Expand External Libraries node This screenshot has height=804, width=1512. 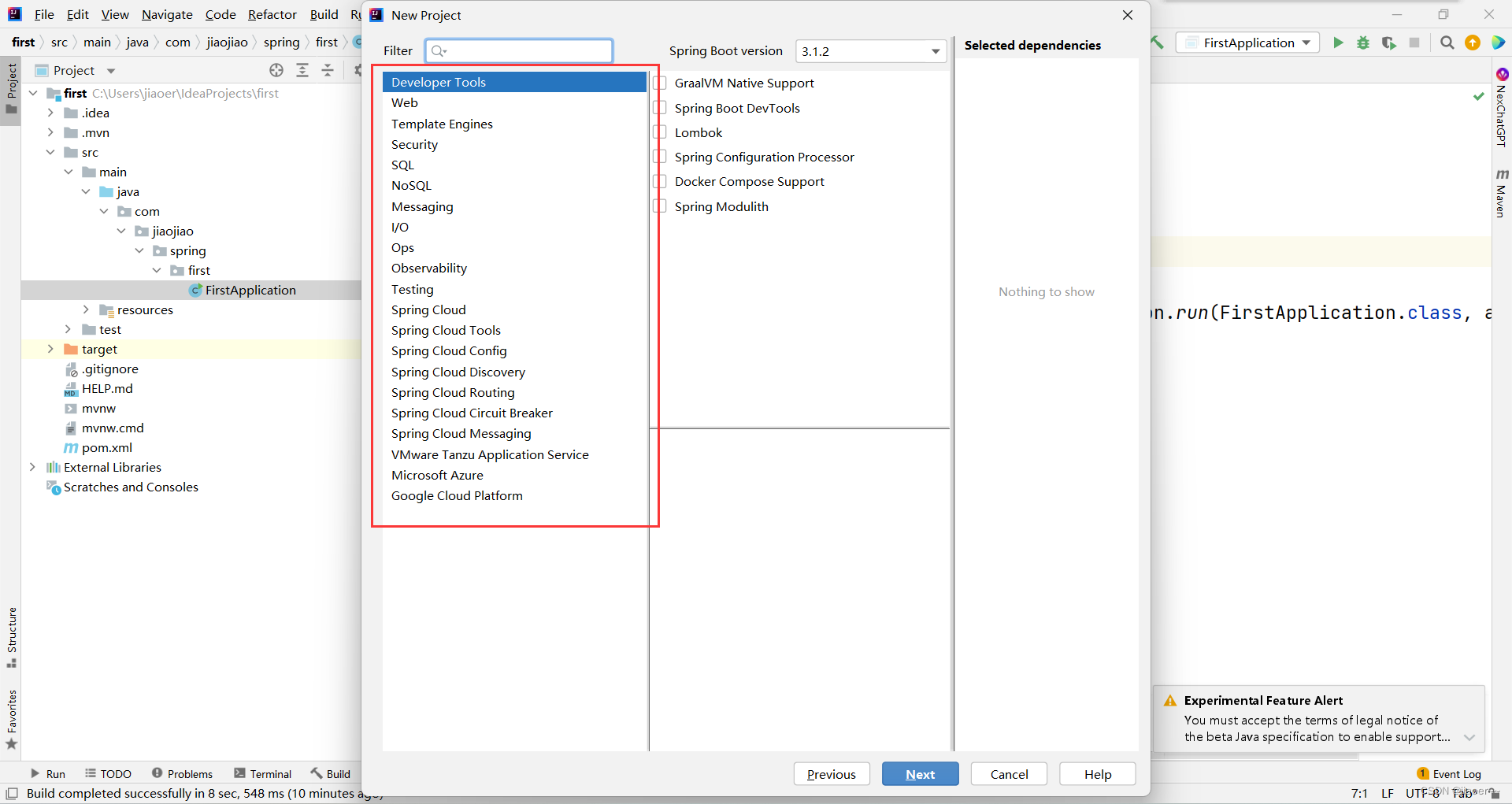(32, 467)
